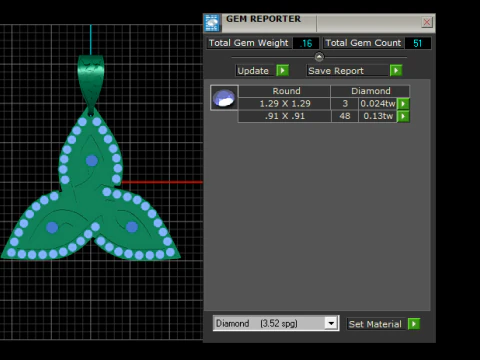This screenshot has height=360, width=480.
Task: Click green arrow for 0.13tw row
Action: 403,116
